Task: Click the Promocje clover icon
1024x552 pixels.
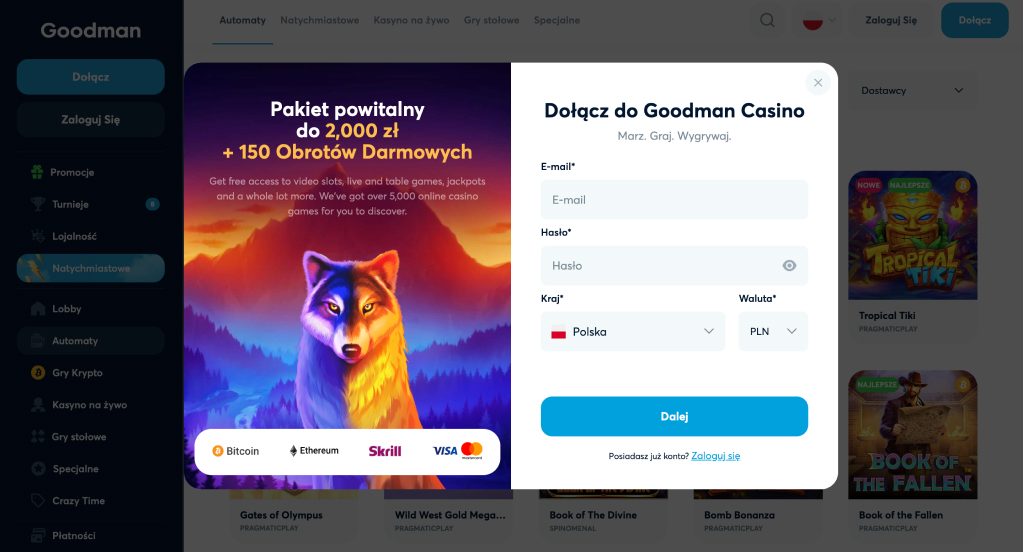Action: pyautogui.click(x=38, y=173)
